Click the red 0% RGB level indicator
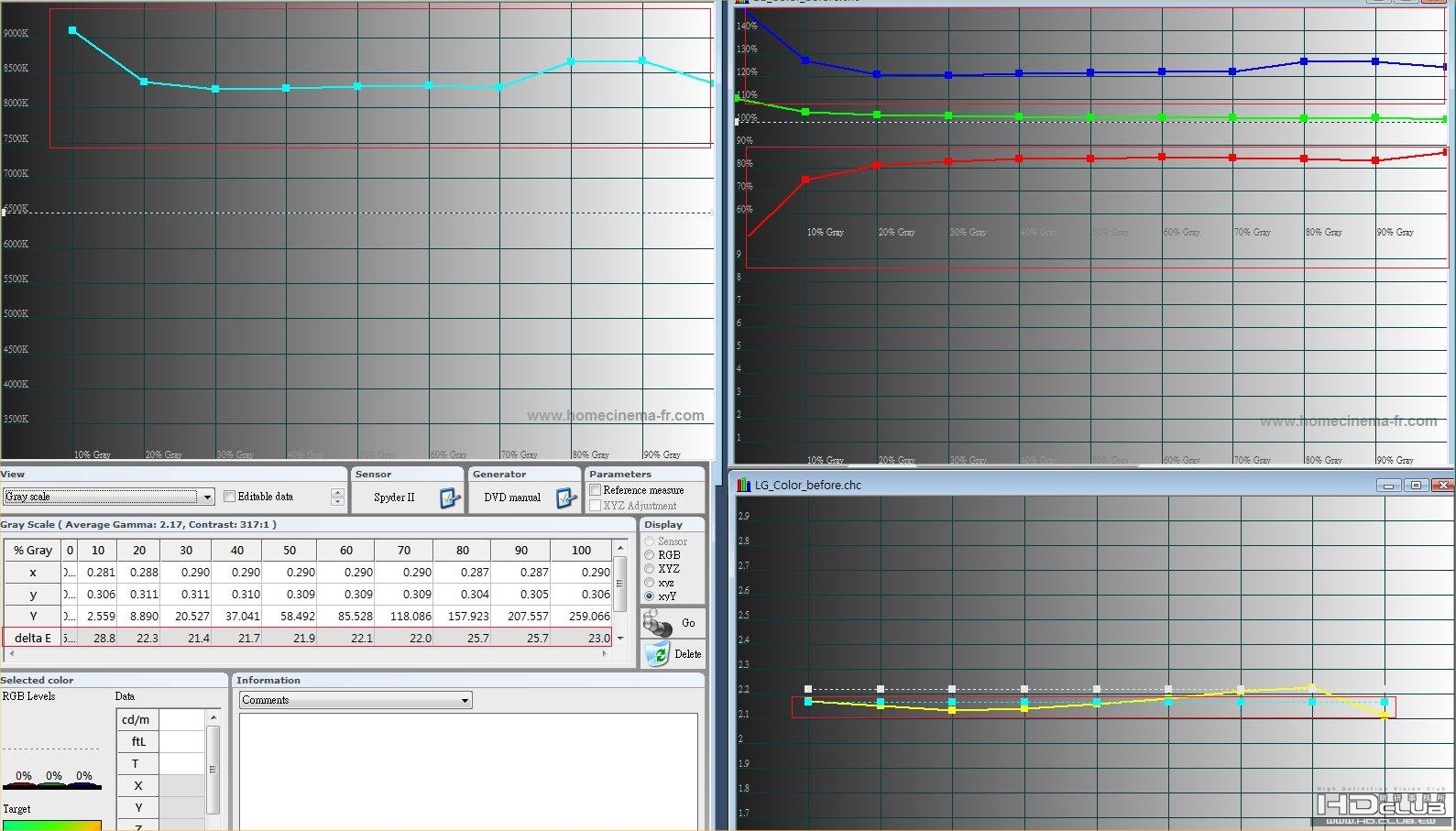The height and width of the screenshot is (831, 1456). 24,776
